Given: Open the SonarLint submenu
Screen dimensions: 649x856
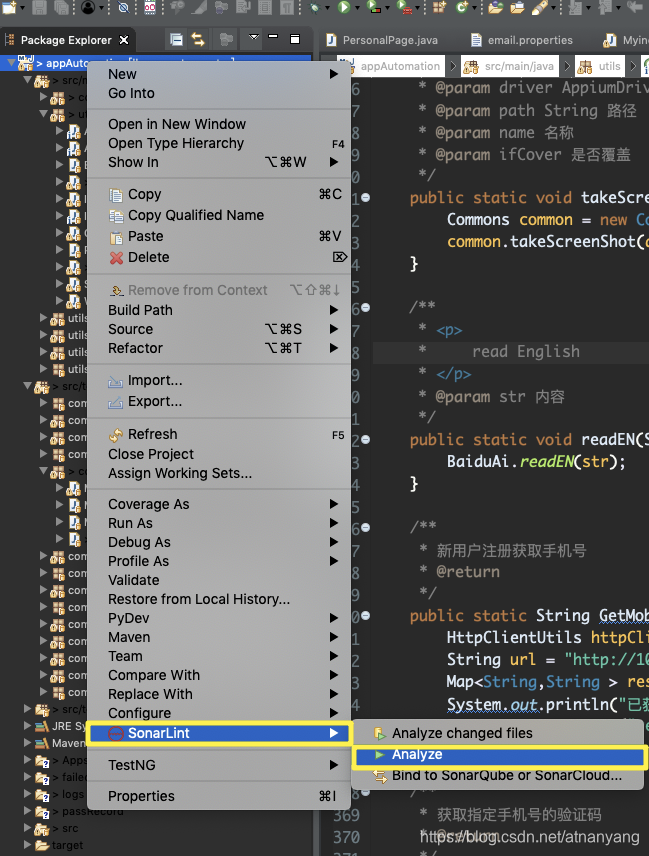Looking at the screenshot, I should [x=219, y=733].
